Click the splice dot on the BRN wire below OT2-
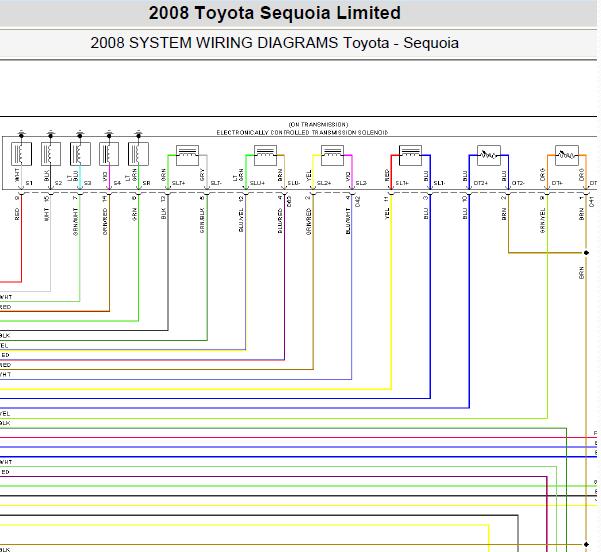Screen dimensions: 601x552 (x=586, y=253)
